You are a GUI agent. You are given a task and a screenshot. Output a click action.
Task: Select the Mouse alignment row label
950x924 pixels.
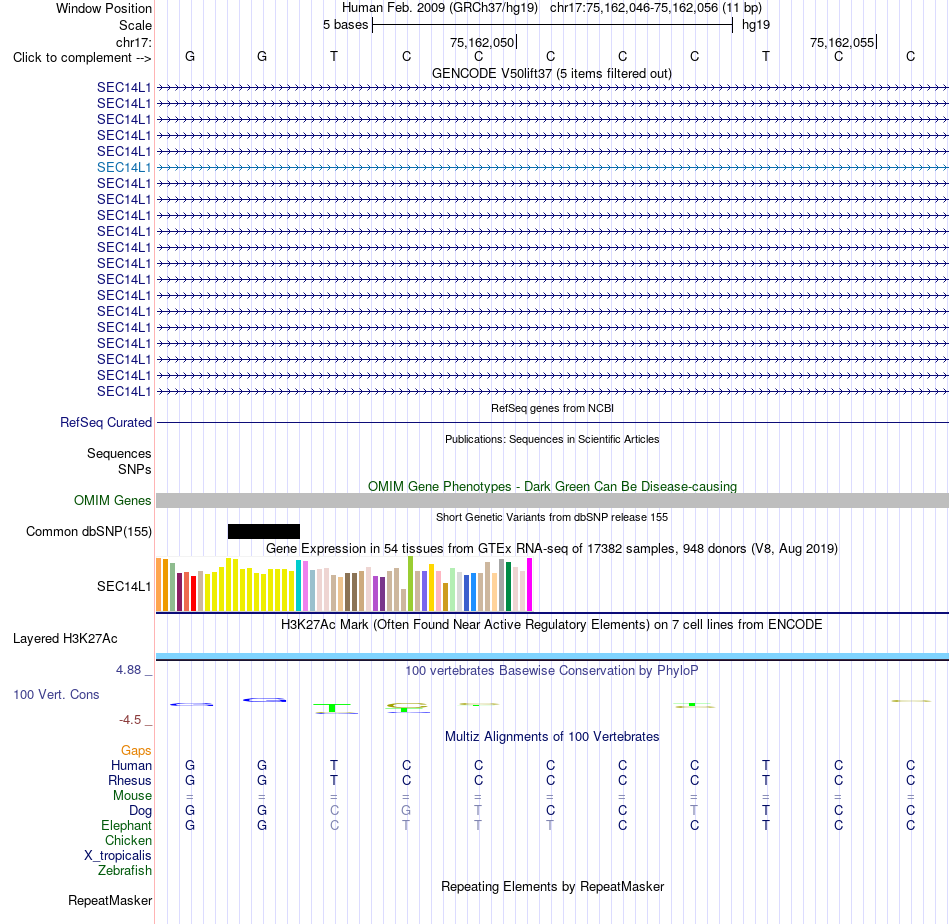click(132, 796)
